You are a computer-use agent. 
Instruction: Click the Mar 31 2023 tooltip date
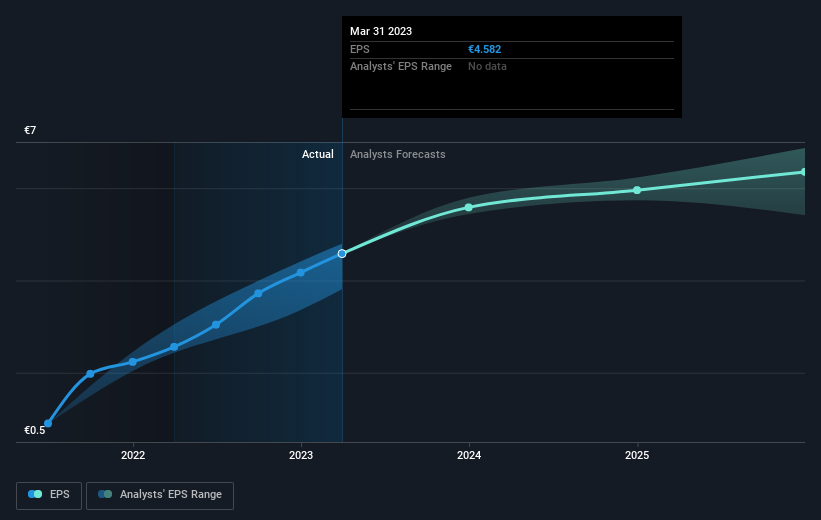pos(381,31)
